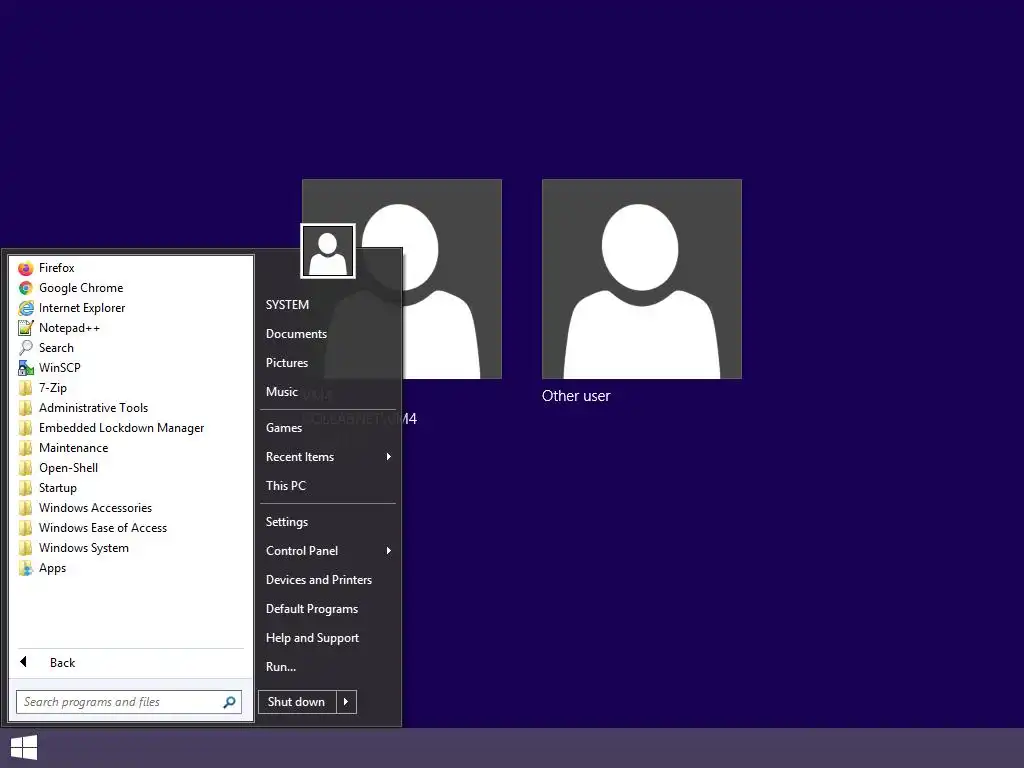Open shutdown options arrow next to Shut down
1024x768 pixels.
coord(346,702)
